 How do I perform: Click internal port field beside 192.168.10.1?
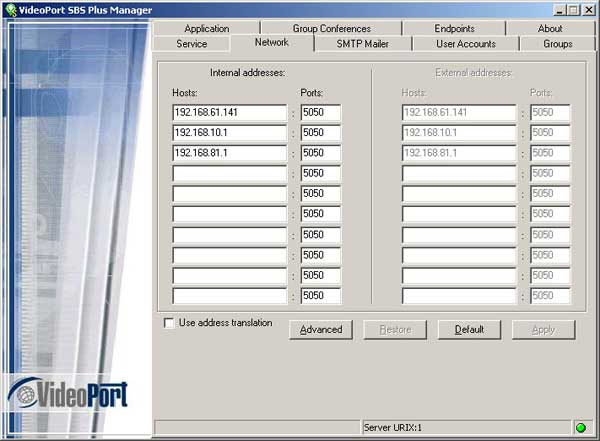click(x=321, y=133)
